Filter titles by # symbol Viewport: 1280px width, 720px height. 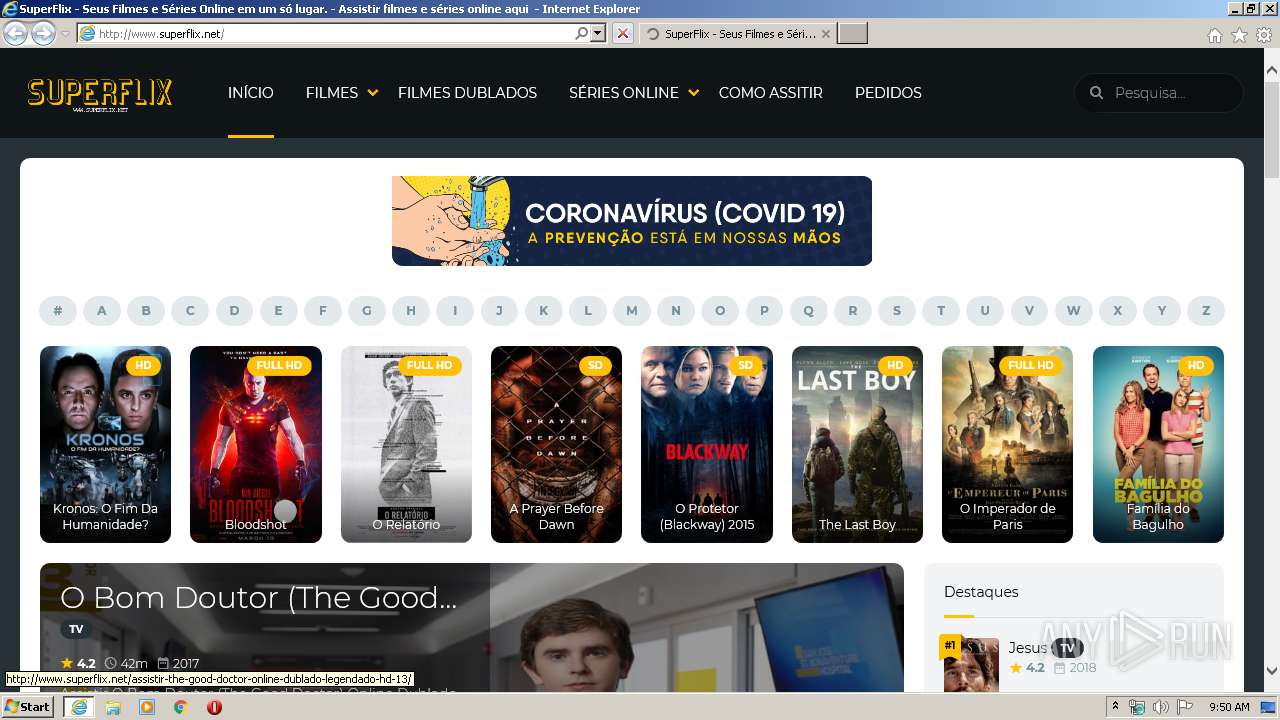58,311
